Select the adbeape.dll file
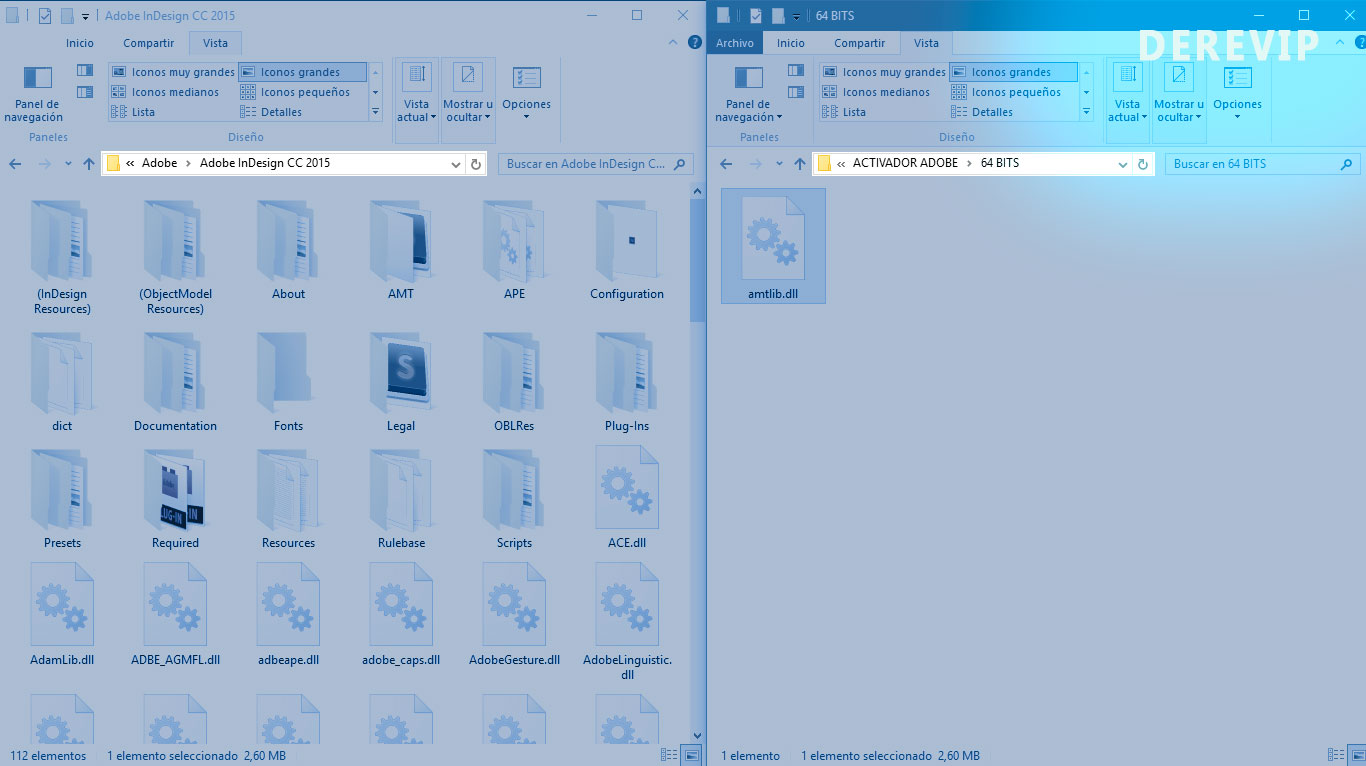The image size is (1366, 766). coord(288,615)
